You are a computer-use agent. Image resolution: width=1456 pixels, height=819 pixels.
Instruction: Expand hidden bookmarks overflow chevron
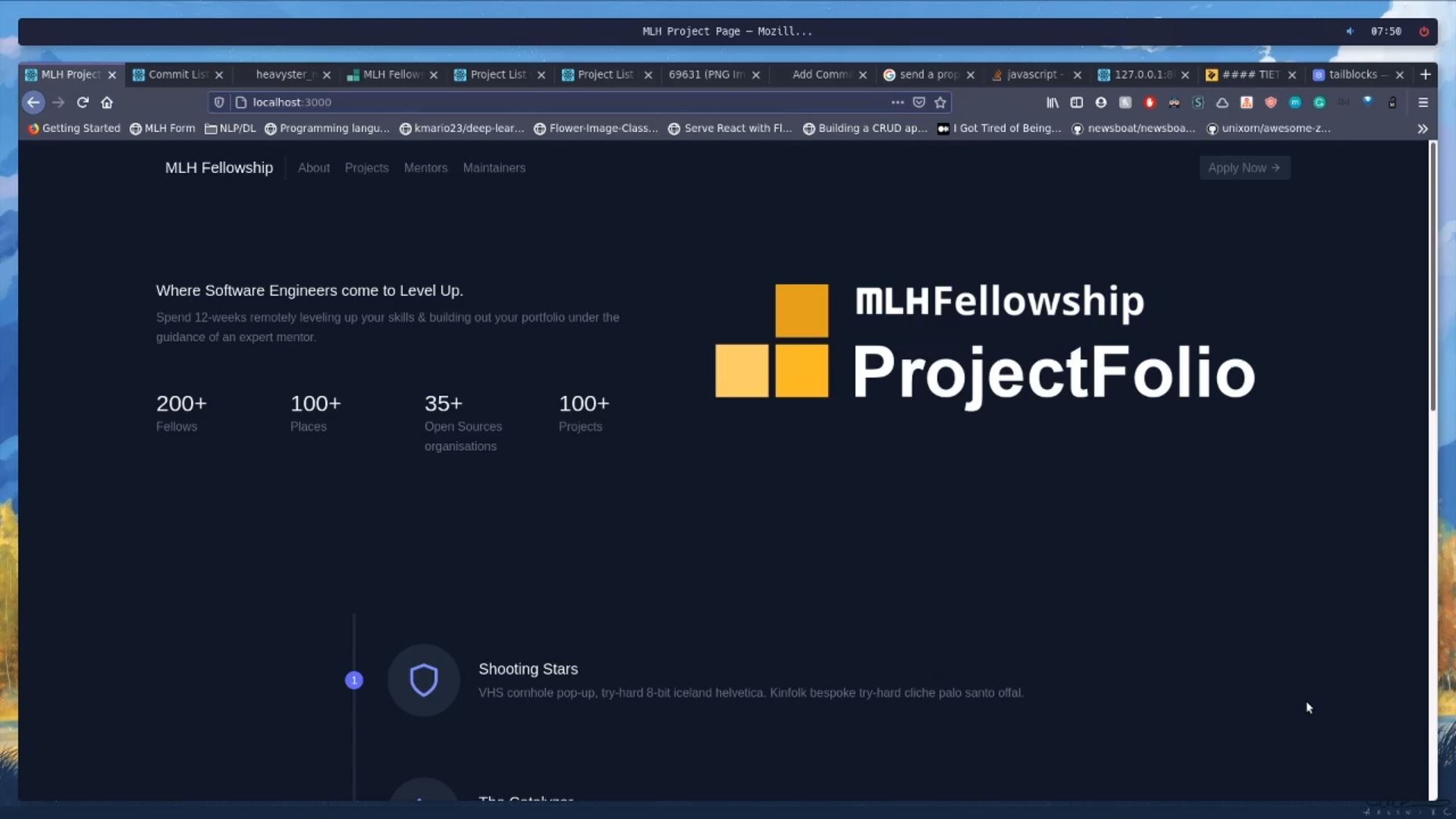point(1423,129)
